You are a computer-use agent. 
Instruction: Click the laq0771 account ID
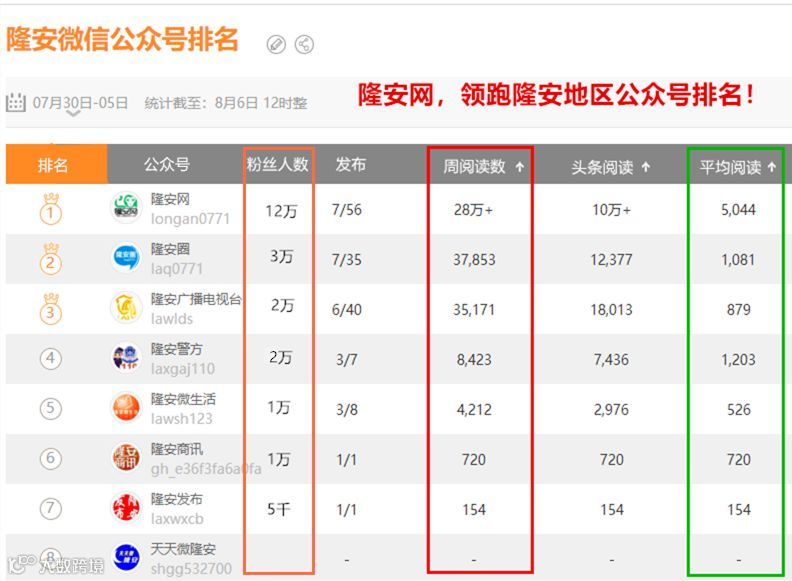tap(177, 269)
